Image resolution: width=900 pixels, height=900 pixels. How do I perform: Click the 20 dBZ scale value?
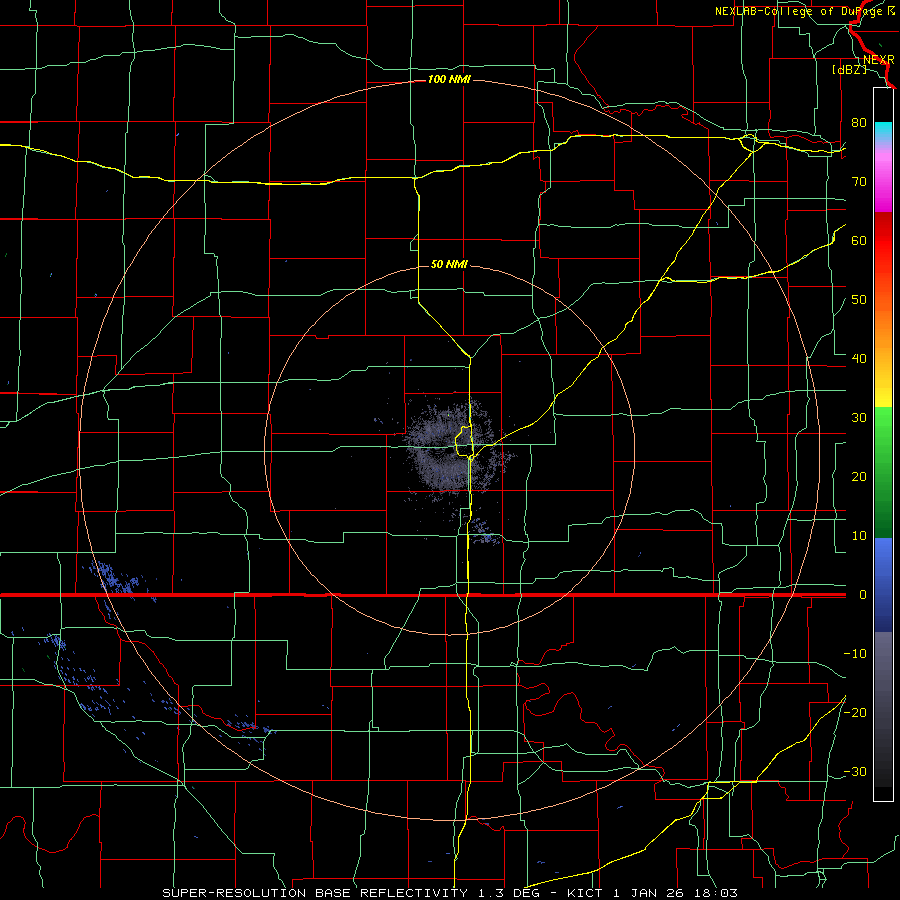(859, 477)
